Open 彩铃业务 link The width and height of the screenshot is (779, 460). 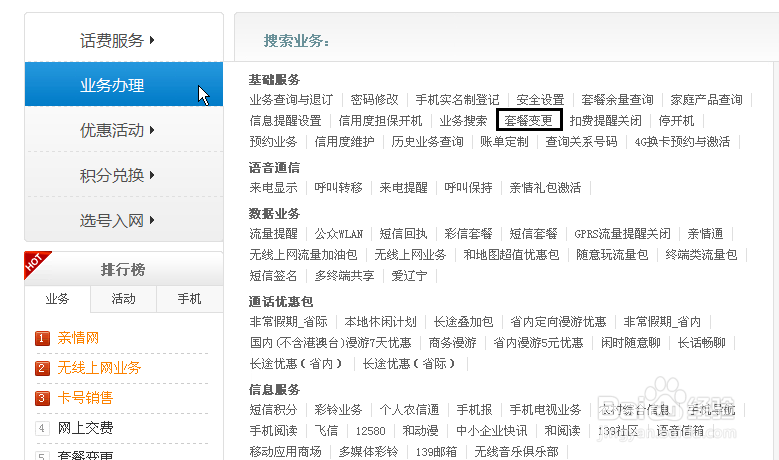pos(338,410)
